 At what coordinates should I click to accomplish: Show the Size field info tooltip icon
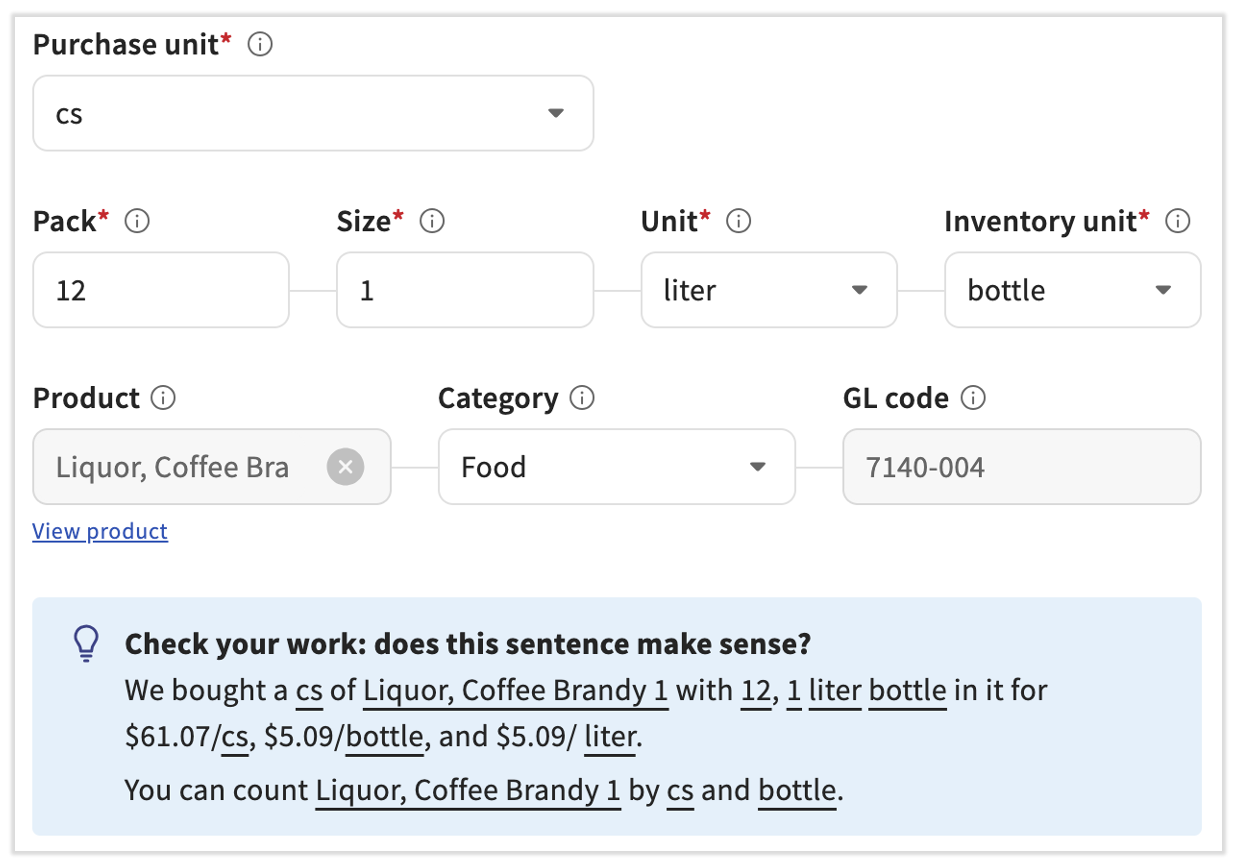tap(432, 221)
